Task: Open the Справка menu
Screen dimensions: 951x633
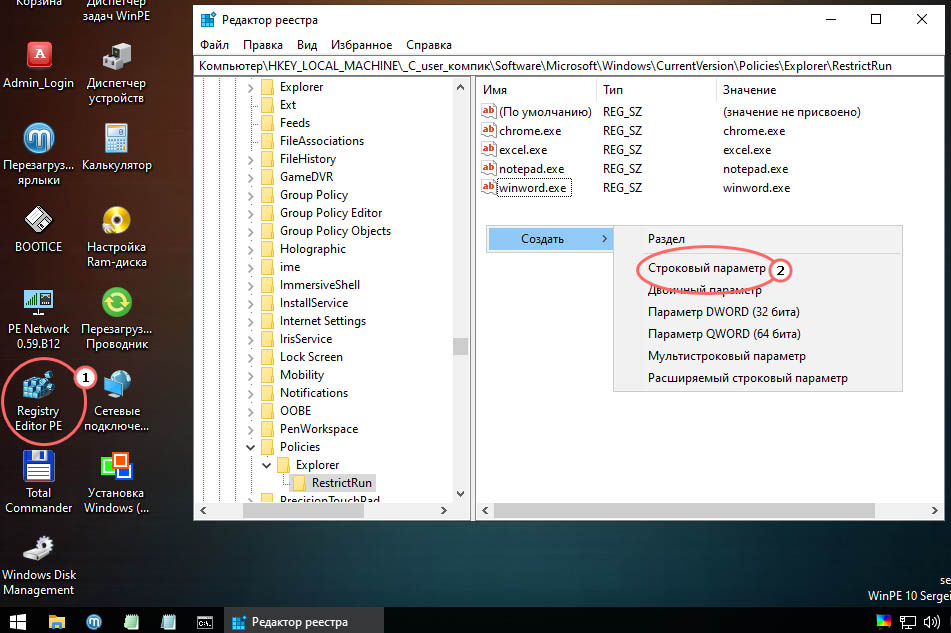Action: pos(429,45)
